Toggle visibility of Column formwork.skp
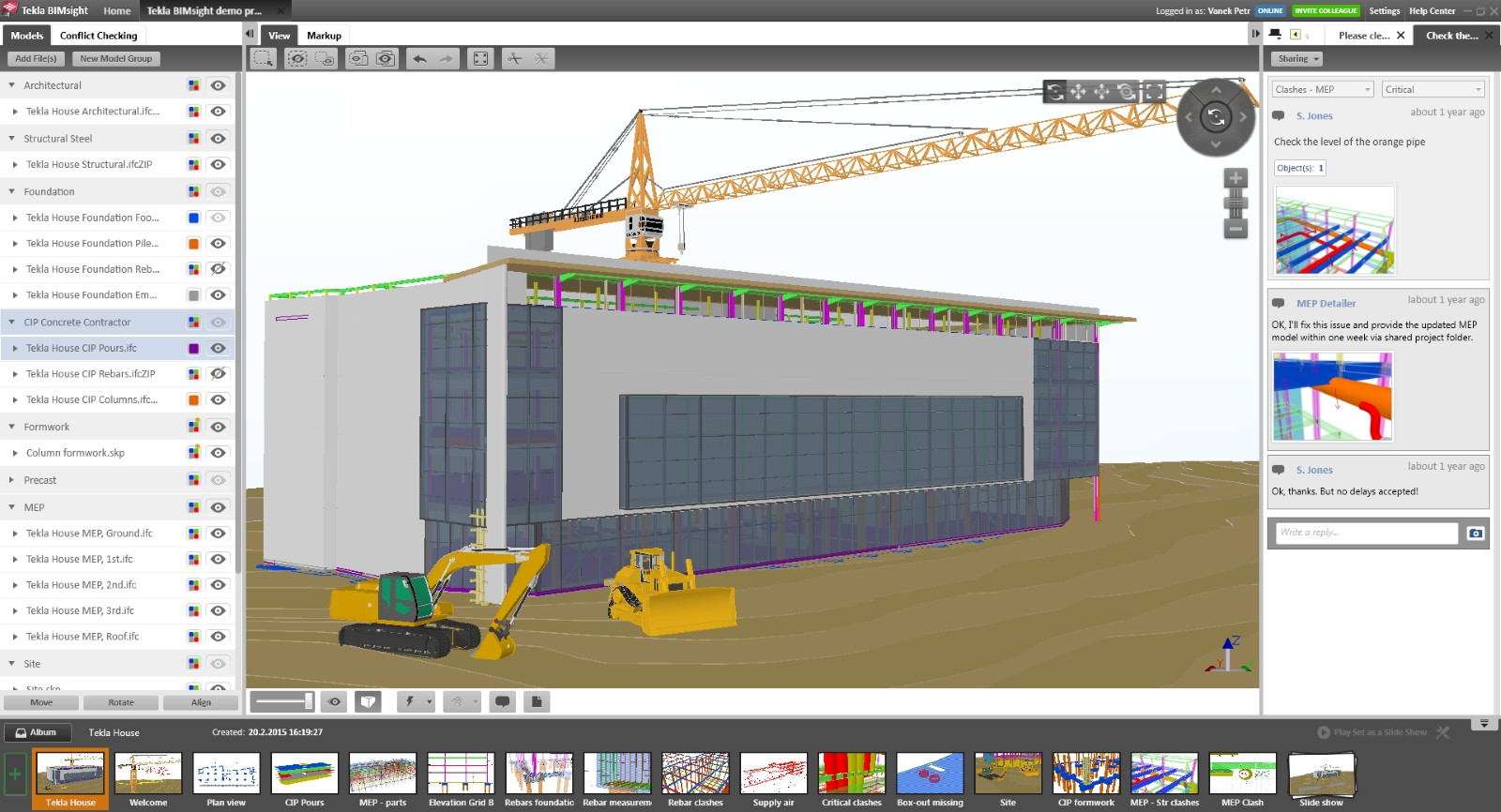Viewport: 1501px width, 812px height. pyautogui.click(x=218, y=453)
